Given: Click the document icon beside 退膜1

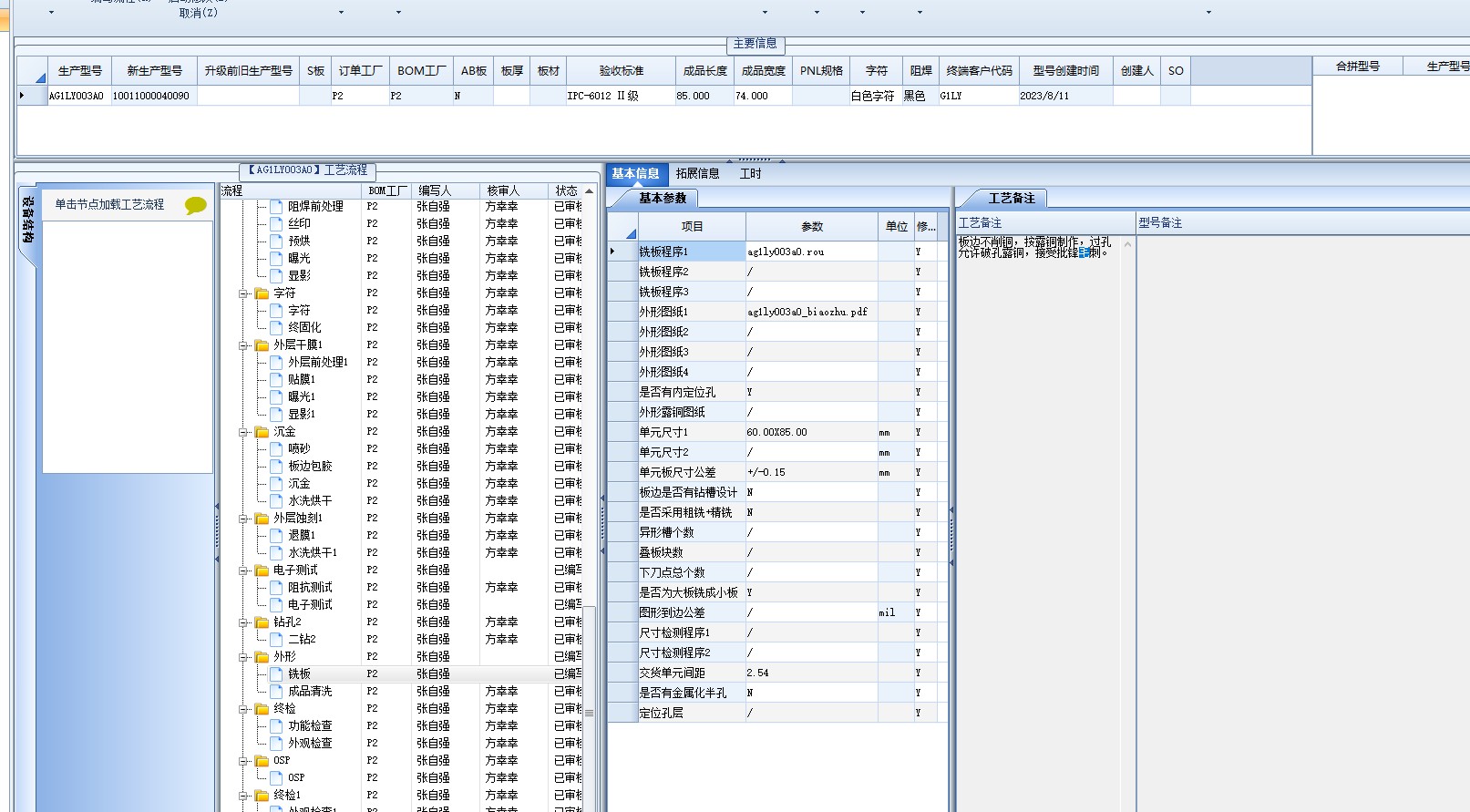Looking at the screenshot, I should pyautogui.click(x=276, y=536).
